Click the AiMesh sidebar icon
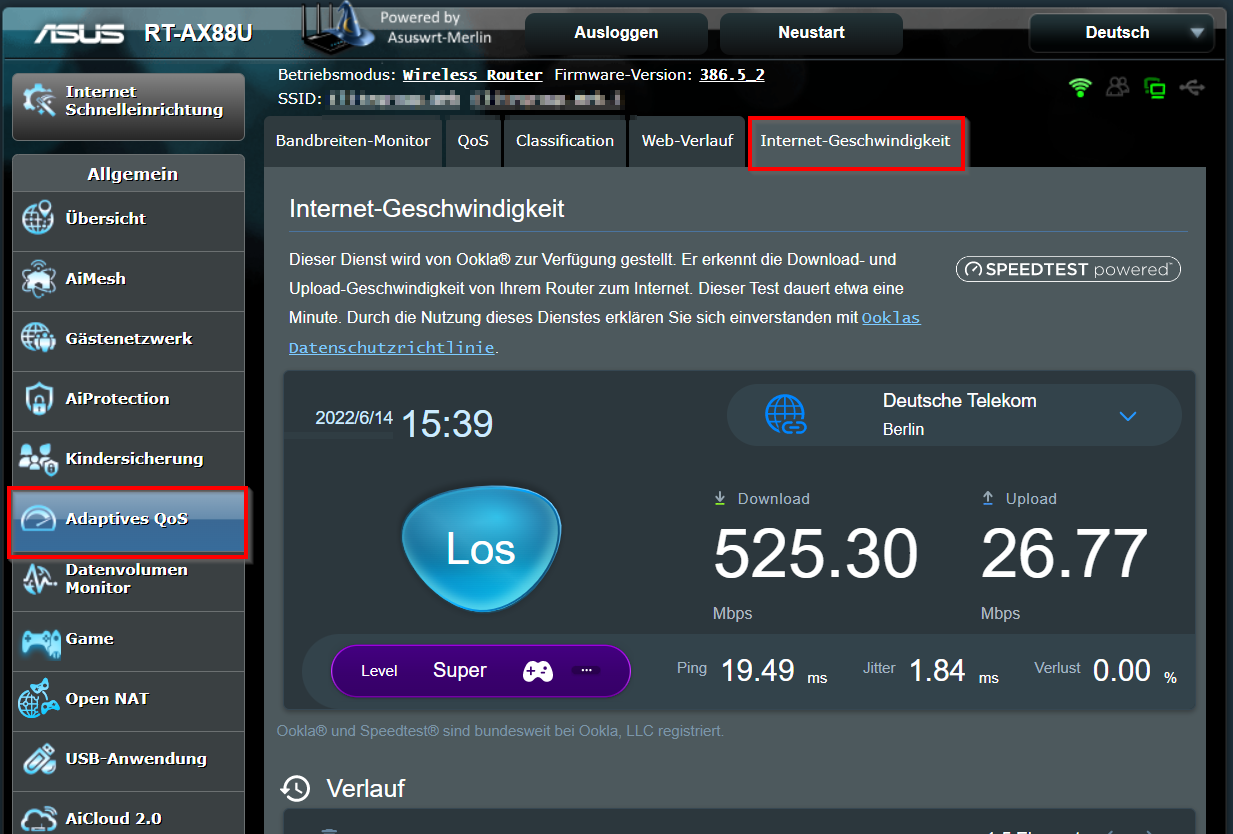Screen dimensions: 1233x834 pyautogui.click(x=38, y=279)
